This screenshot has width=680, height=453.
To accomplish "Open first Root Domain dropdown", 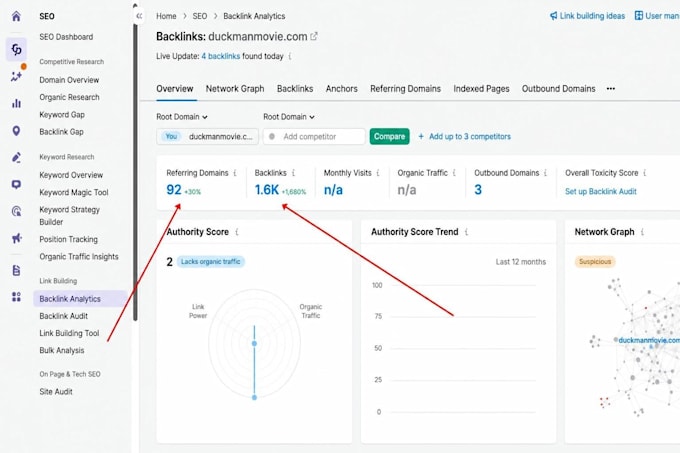I will pos(182,117).
